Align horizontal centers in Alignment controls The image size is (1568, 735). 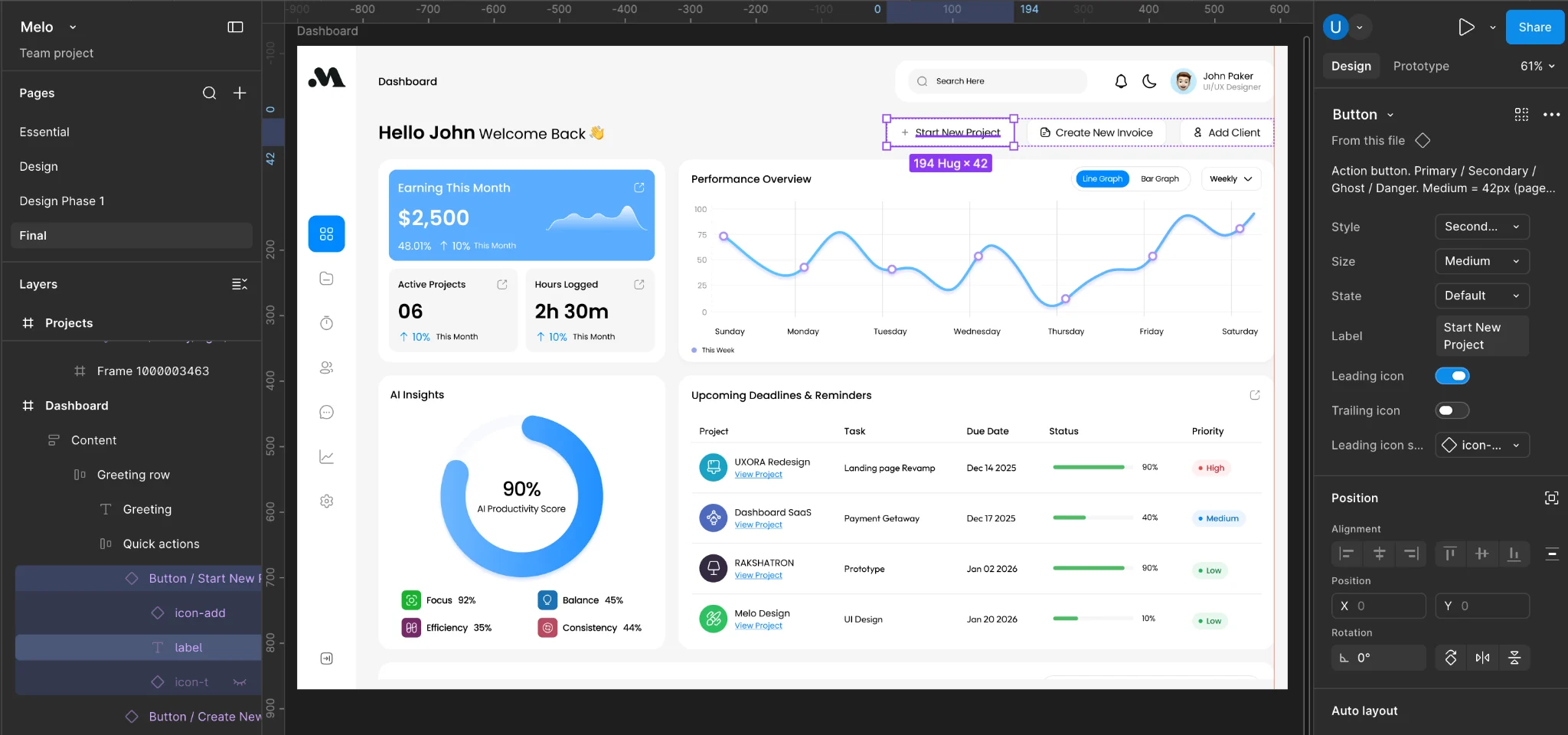click(x=1379, y=554)
